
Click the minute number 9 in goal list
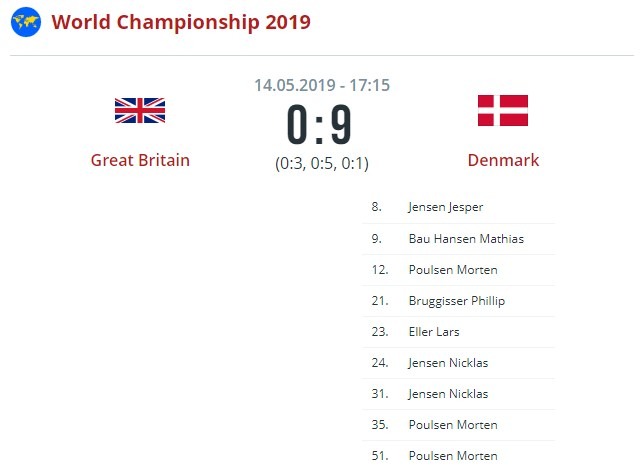click(x=376, y=239)
